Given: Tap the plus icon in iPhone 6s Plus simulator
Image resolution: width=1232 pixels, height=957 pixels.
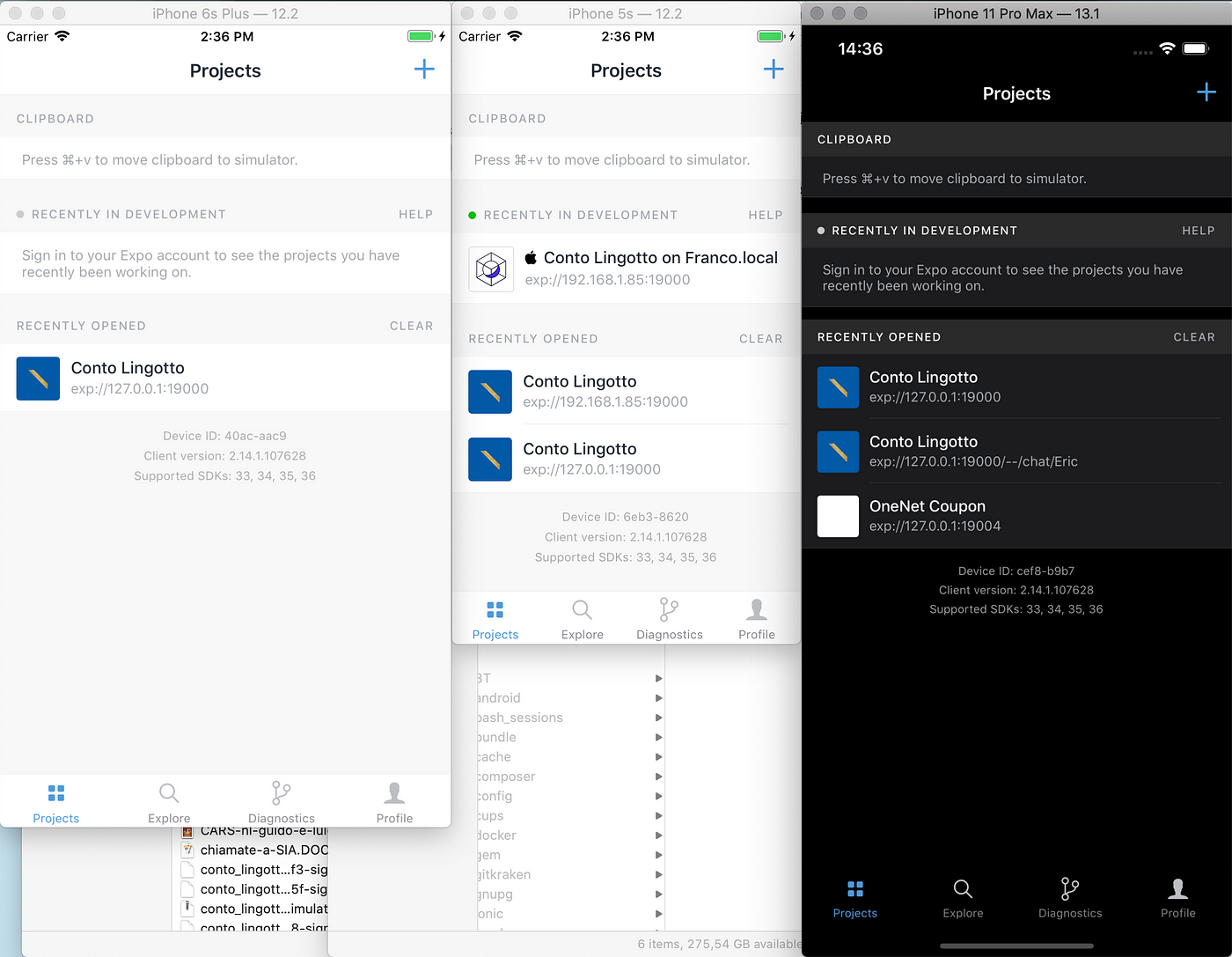Looking at the screenshot, I should (x=424, y=70).
